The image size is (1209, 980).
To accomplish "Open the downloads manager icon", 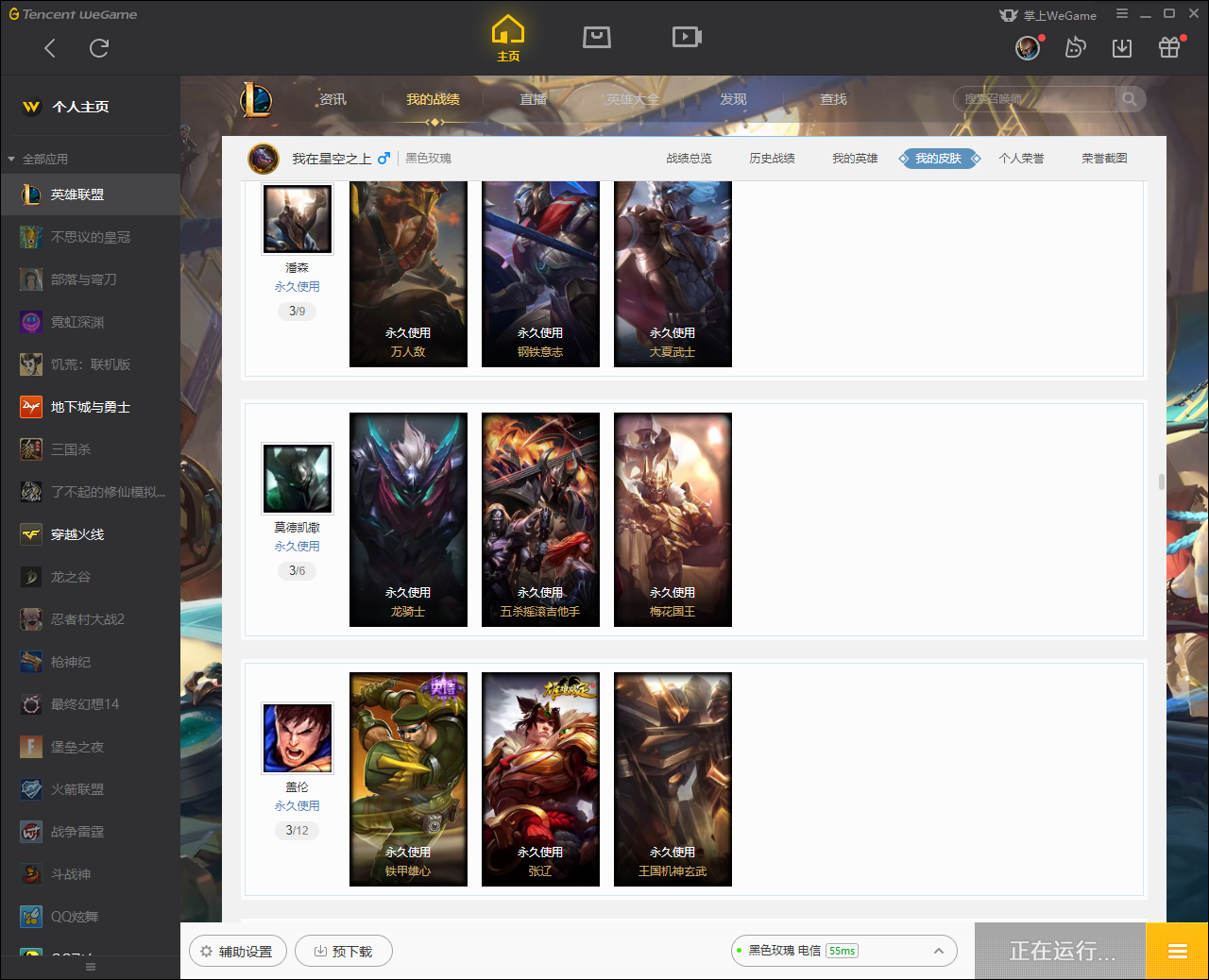I will click(x=1122, y=48).
